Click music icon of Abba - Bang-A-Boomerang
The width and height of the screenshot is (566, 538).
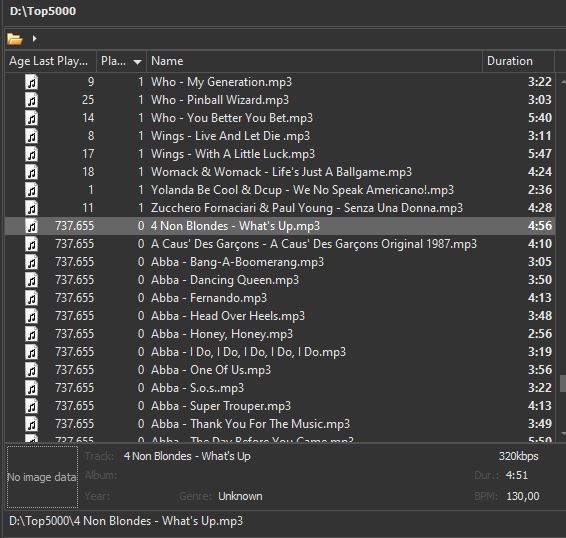point(31,263)
